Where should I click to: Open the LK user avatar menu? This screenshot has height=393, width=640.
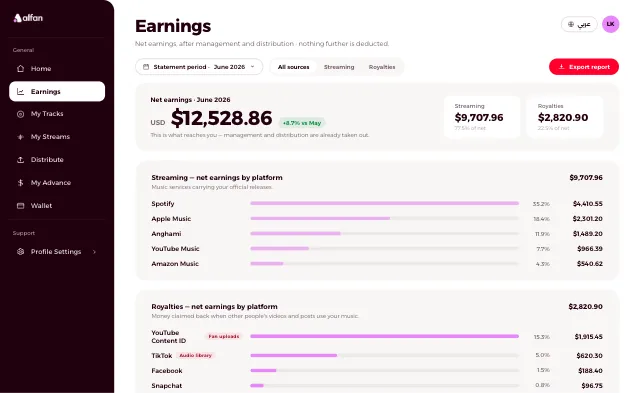[x=610, y=24]
